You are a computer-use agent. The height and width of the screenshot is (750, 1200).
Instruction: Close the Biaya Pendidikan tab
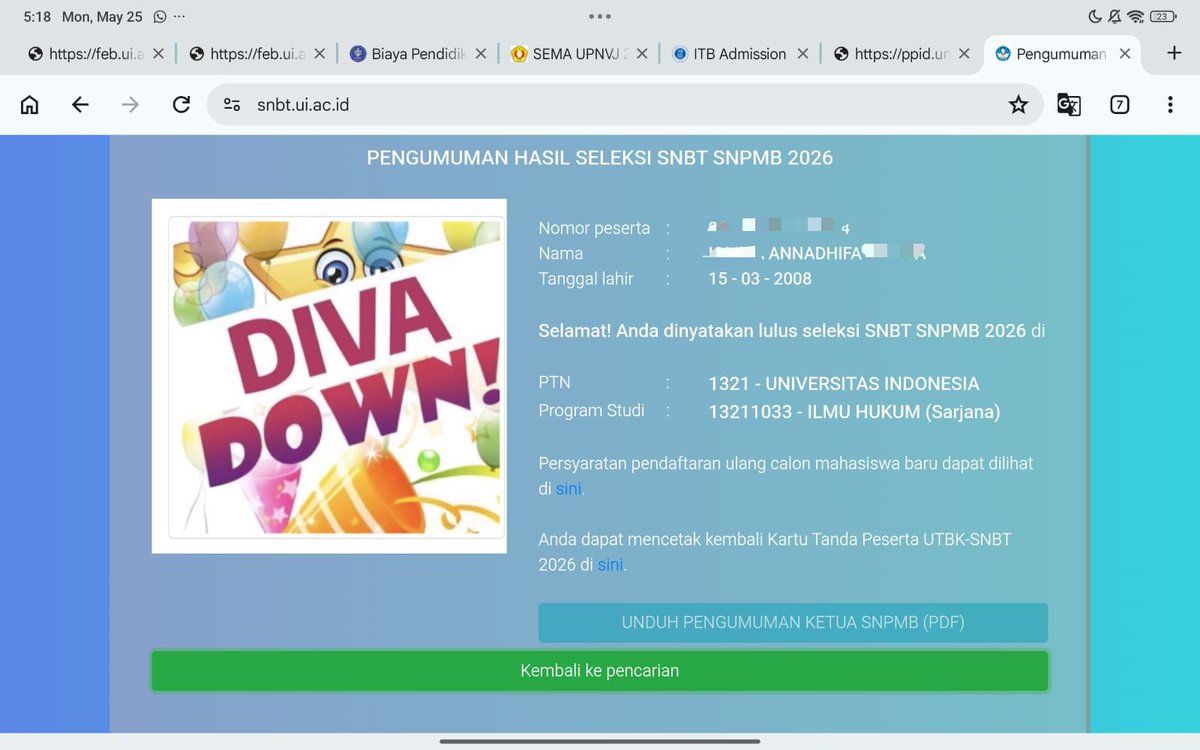pos(481,54)
